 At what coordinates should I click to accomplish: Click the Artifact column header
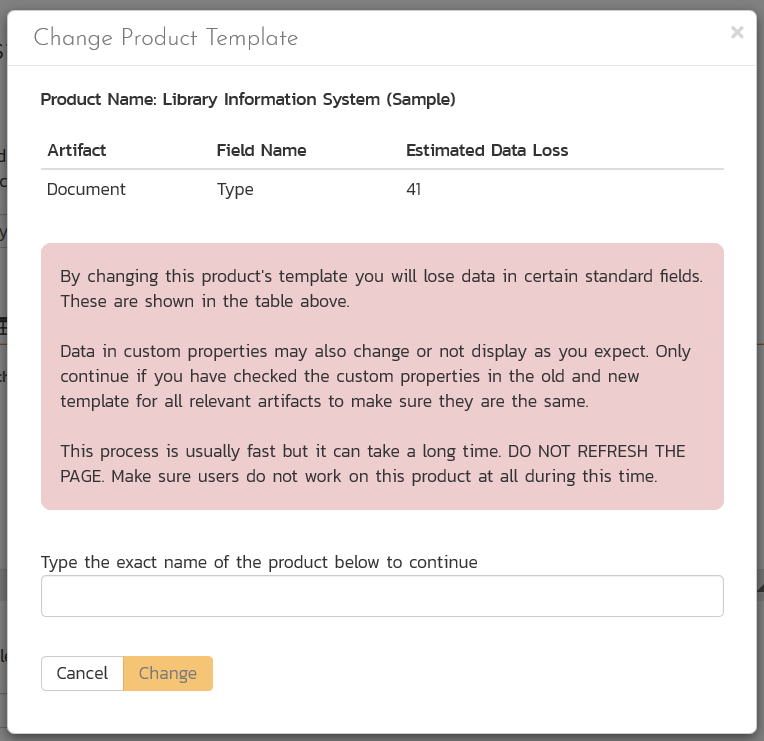point(77,151)
